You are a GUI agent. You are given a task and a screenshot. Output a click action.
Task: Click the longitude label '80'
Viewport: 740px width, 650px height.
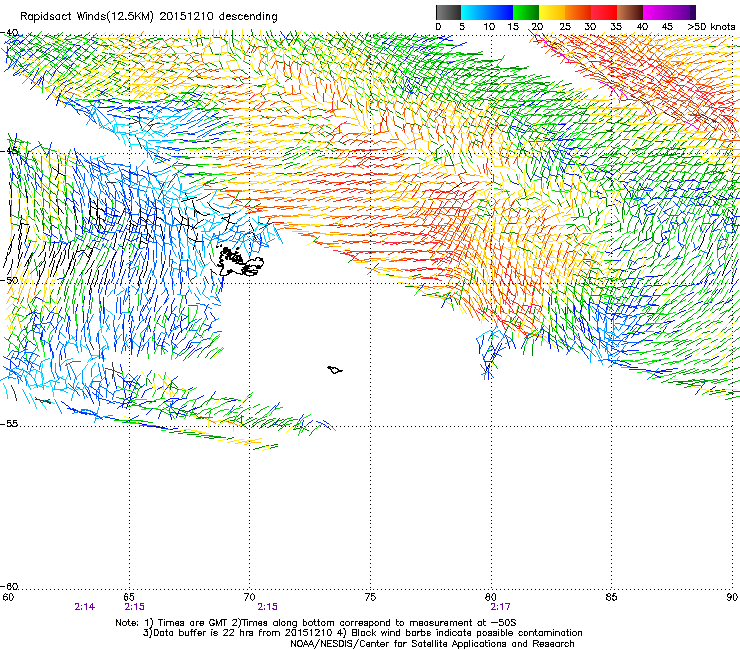coord(491,597)
